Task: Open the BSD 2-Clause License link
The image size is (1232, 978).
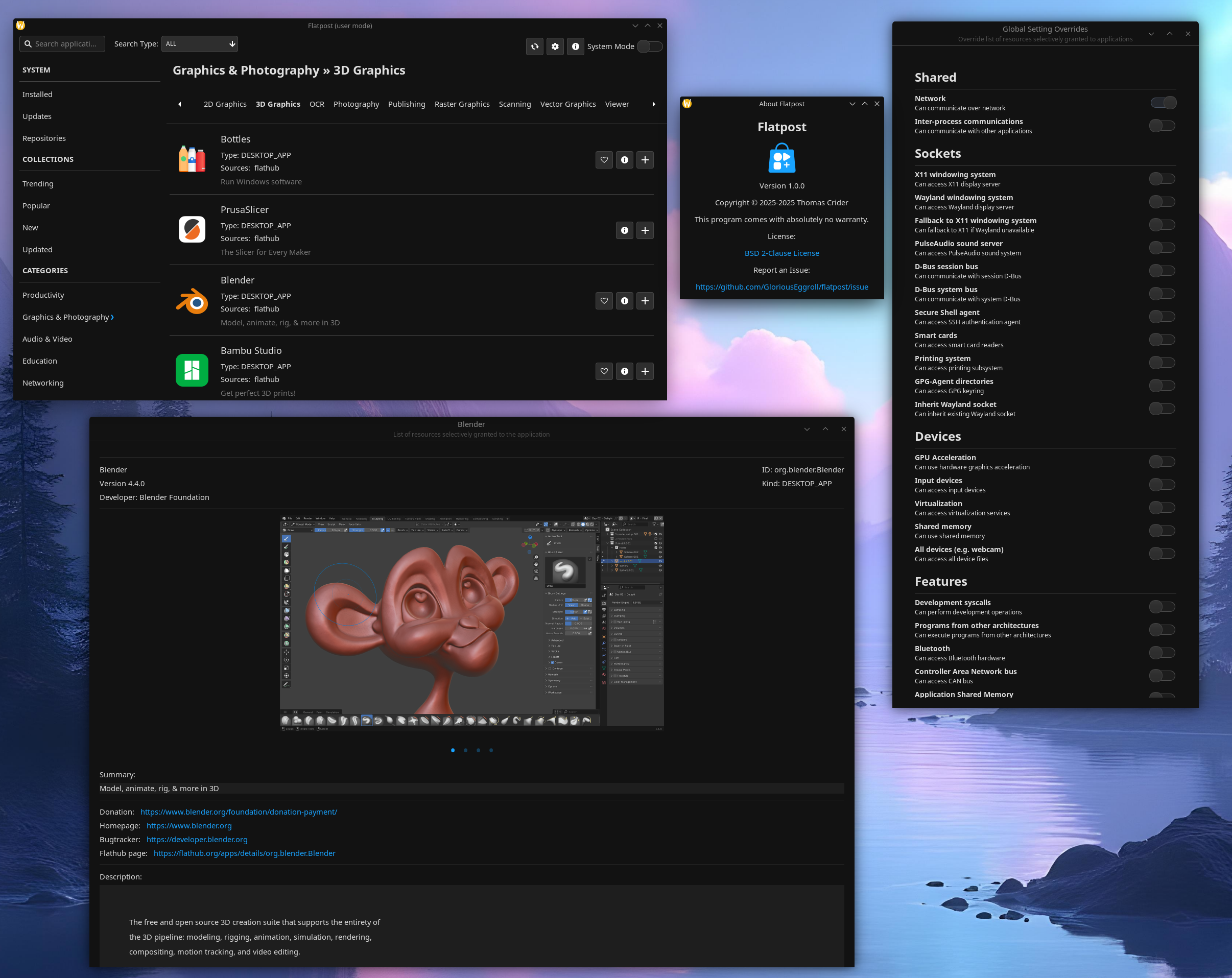Action: [781, 252]
